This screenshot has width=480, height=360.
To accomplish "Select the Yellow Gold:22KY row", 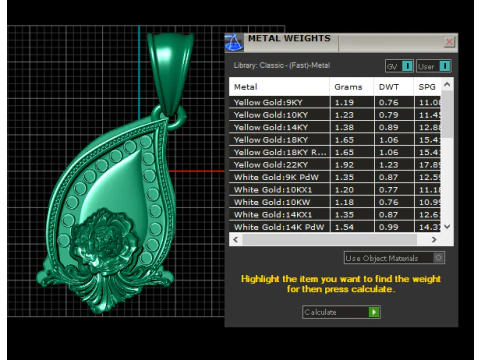I will click(x=335, y=165).
